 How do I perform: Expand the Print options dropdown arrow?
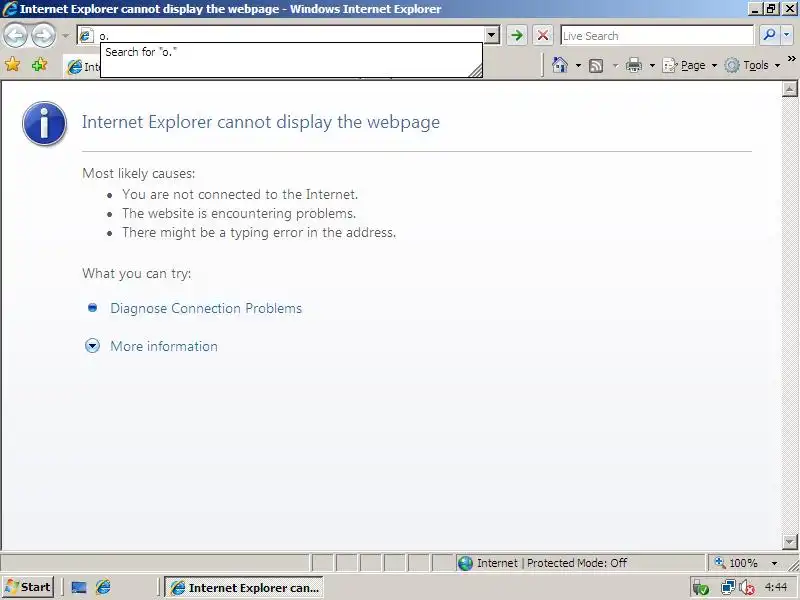652,65
